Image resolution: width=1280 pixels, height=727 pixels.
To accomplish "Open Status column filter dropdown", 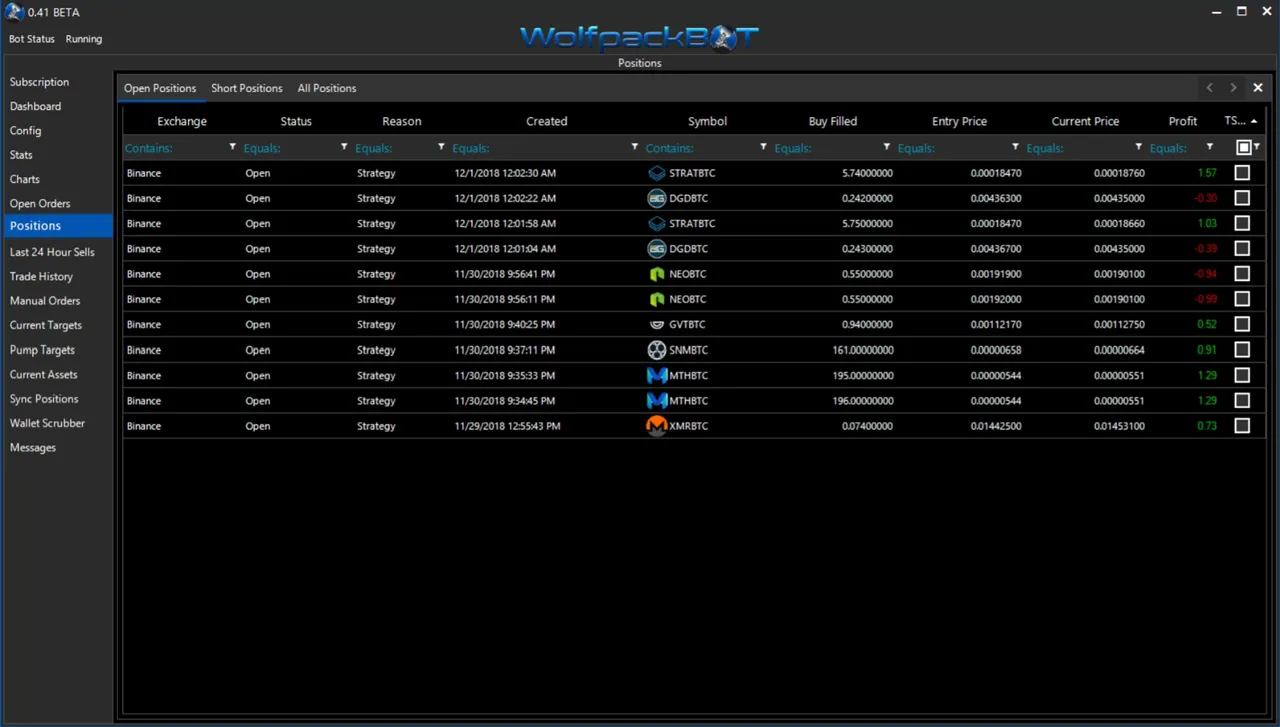I will coord(344,147).
